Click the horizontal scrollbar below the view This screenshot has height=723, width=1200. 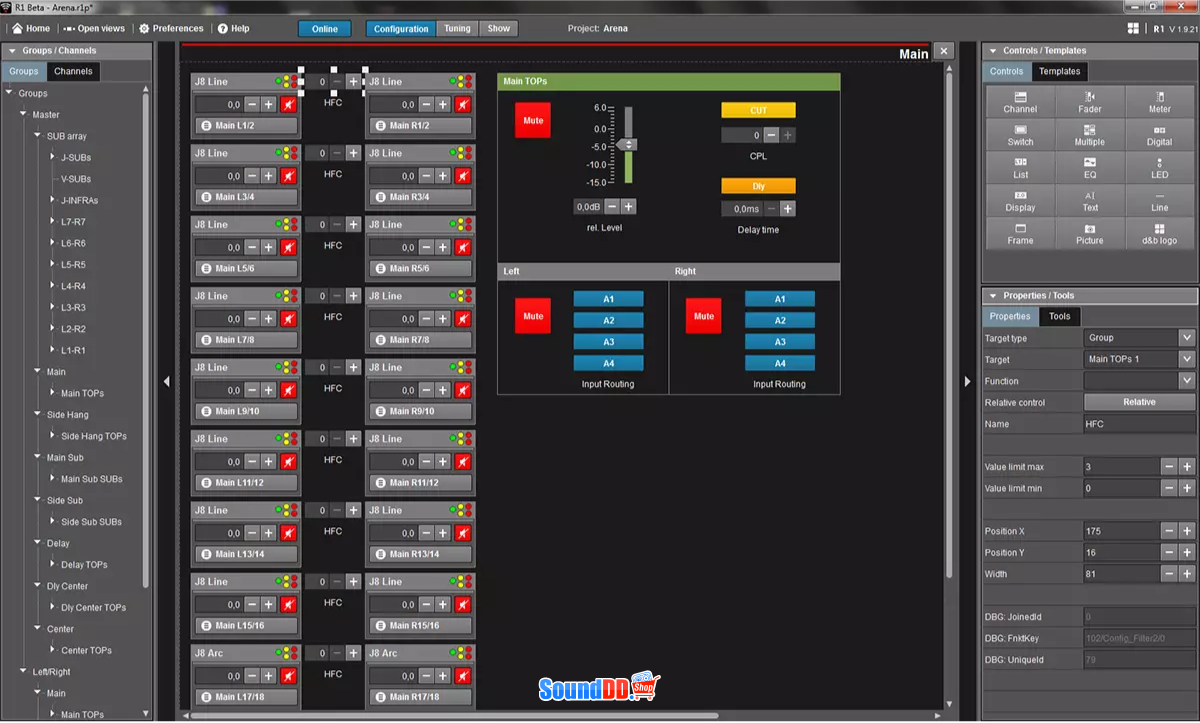[455, 715]
